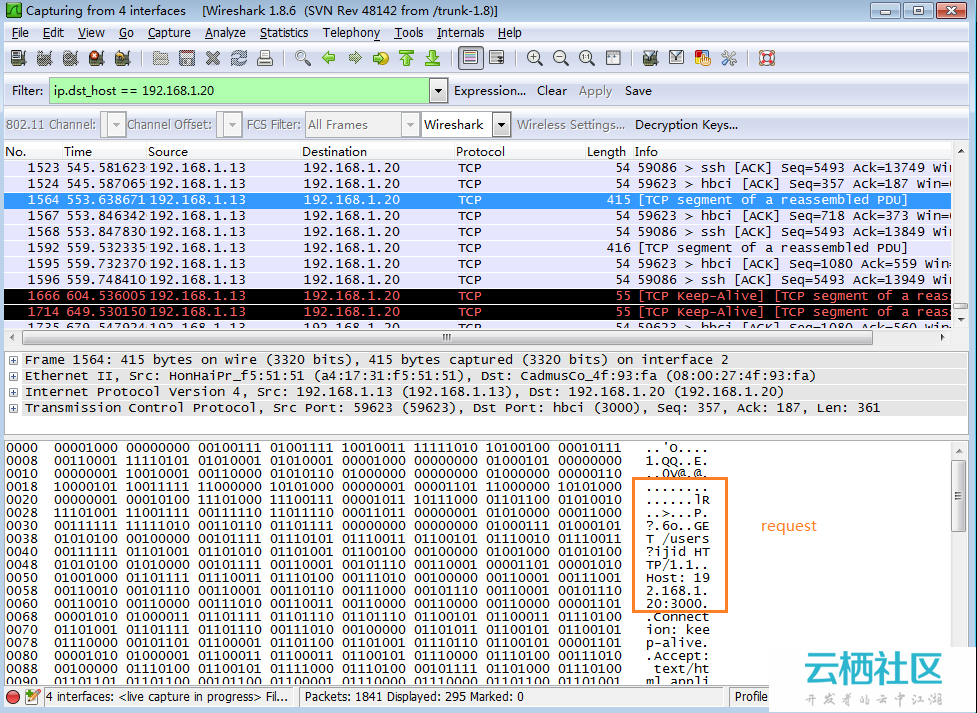Expand the Frame 1564 details row
977x713 pixels.
tap(13, 360)
